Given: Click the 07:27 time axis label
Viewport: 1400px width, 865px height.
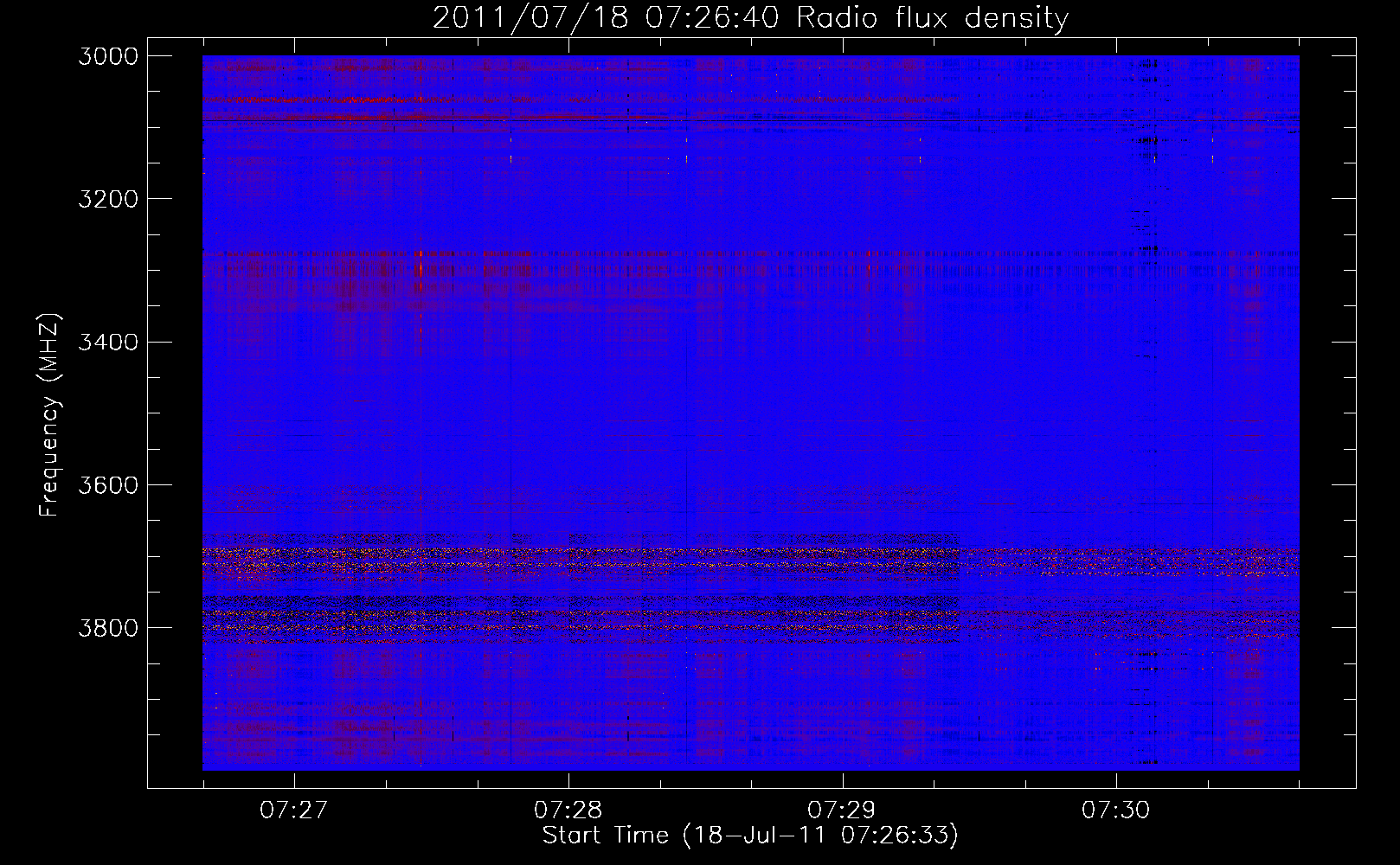Looking at the screenshot, I should coord(294,811).
